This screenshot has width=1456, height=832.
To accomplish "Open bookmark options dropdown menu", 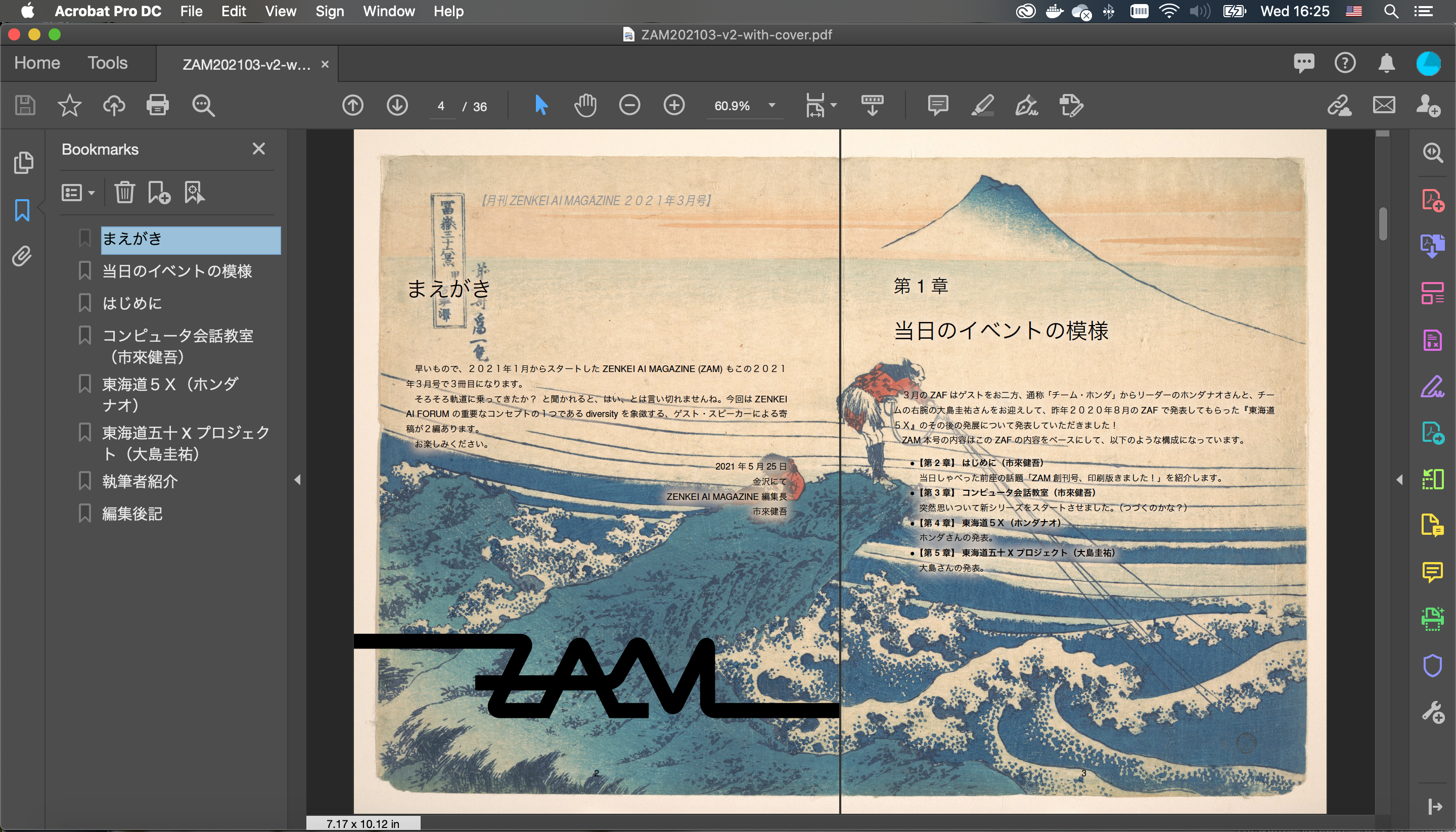I will pos(78,193).
